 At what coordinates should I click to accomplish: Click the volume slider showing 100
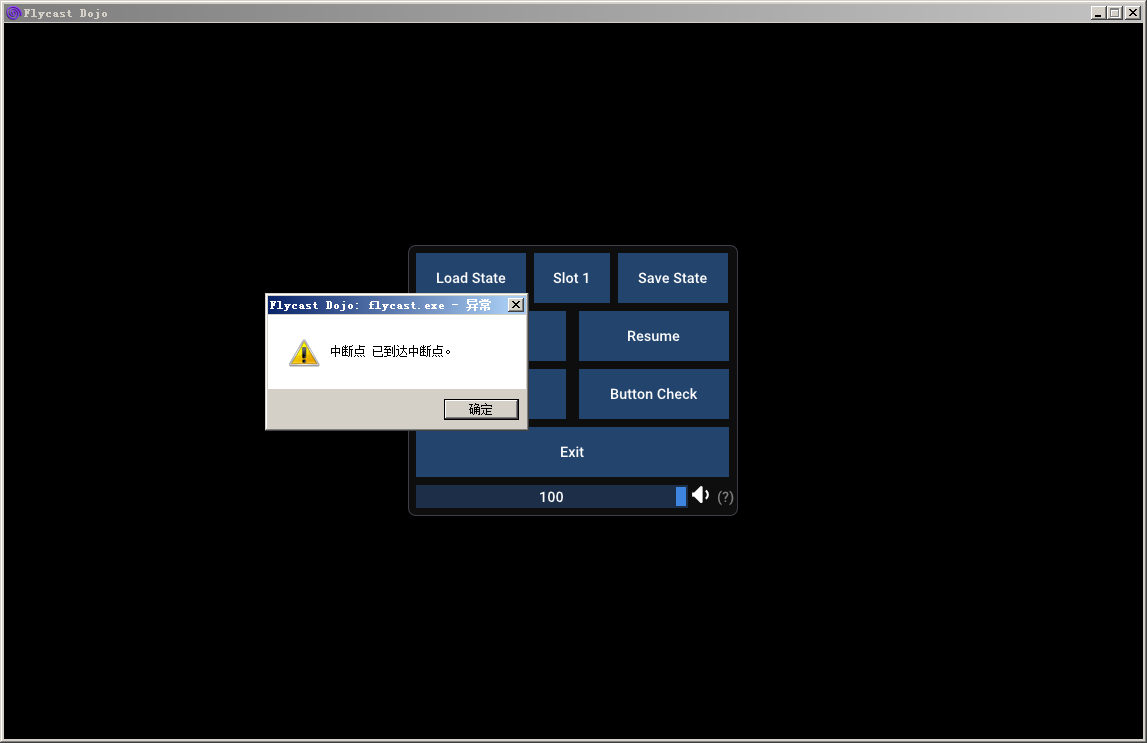[551, 497]
